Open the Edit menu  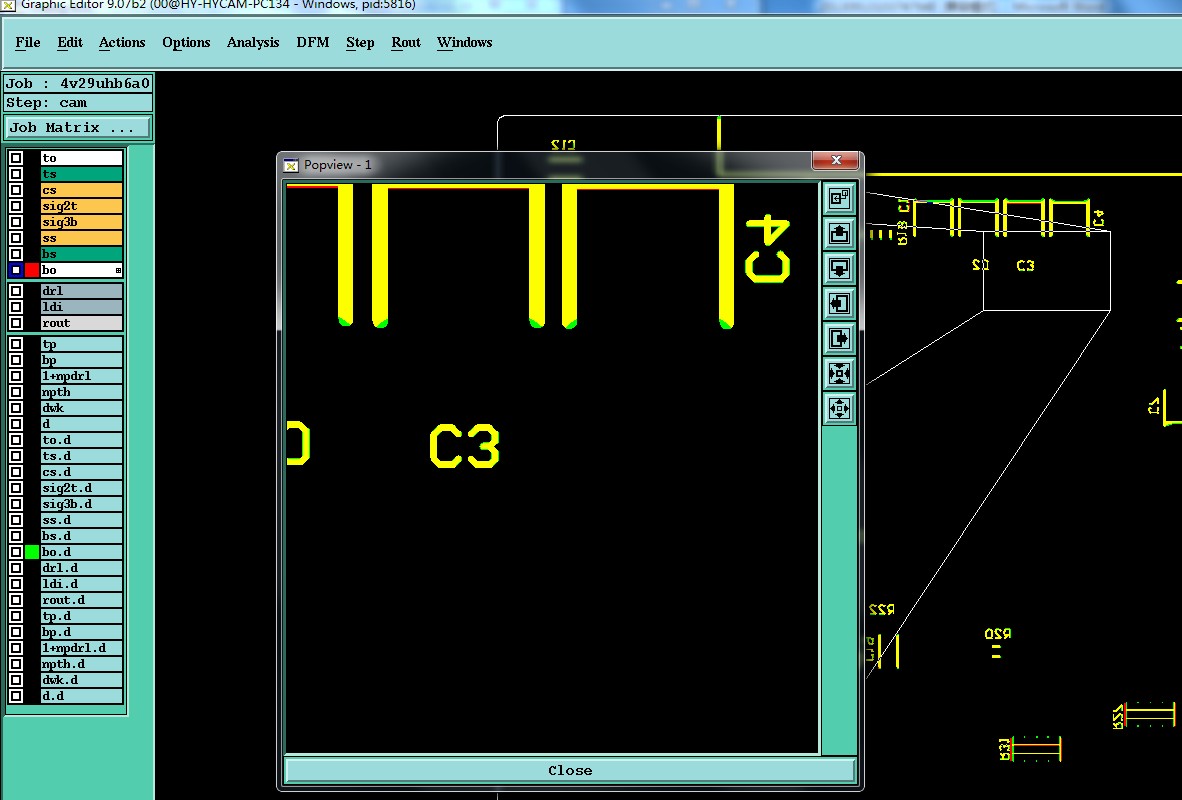(x=70, y=42)
